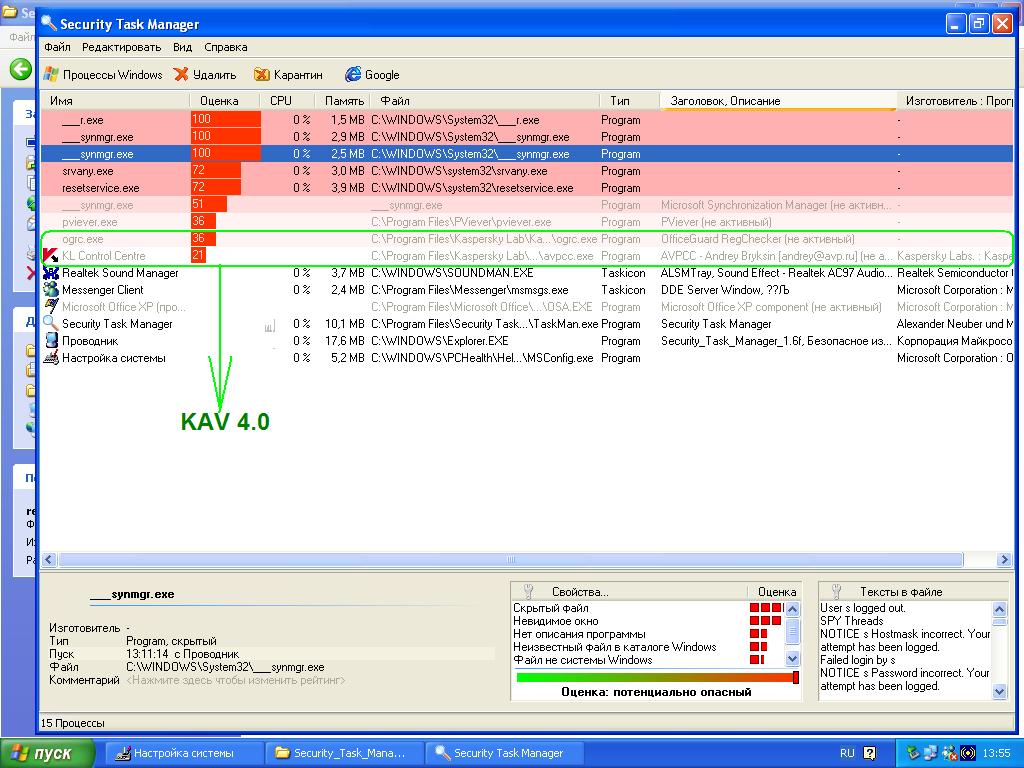This screenshot has height=768, width=1024.
Task: Sort by the Память column header
Action: 342,101
